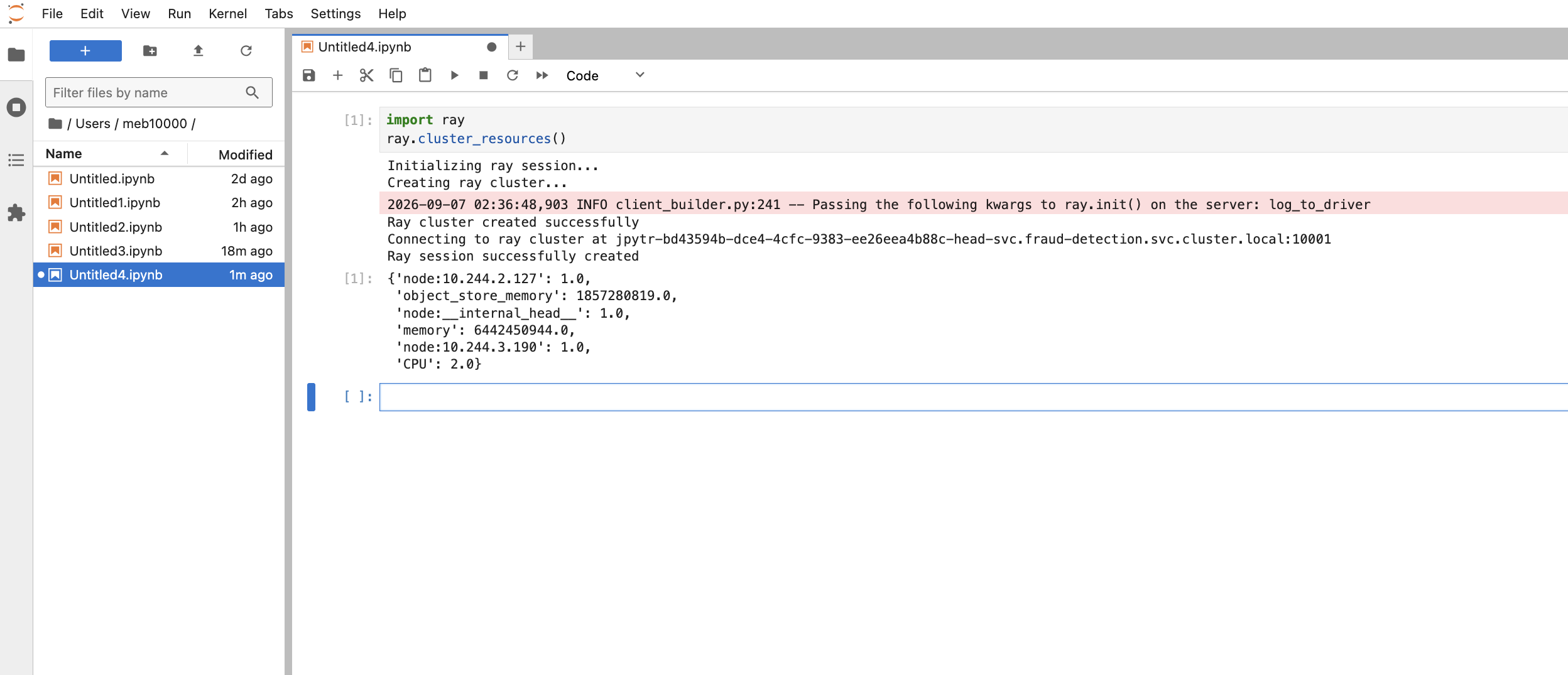The image size is (1568, 675).
Task: Open the File Browser sidebar panel
Action: 16,55
